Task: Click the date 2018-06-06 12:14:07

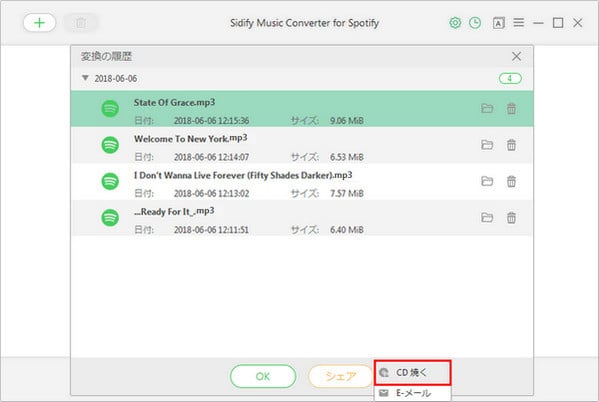Action: 212,157
